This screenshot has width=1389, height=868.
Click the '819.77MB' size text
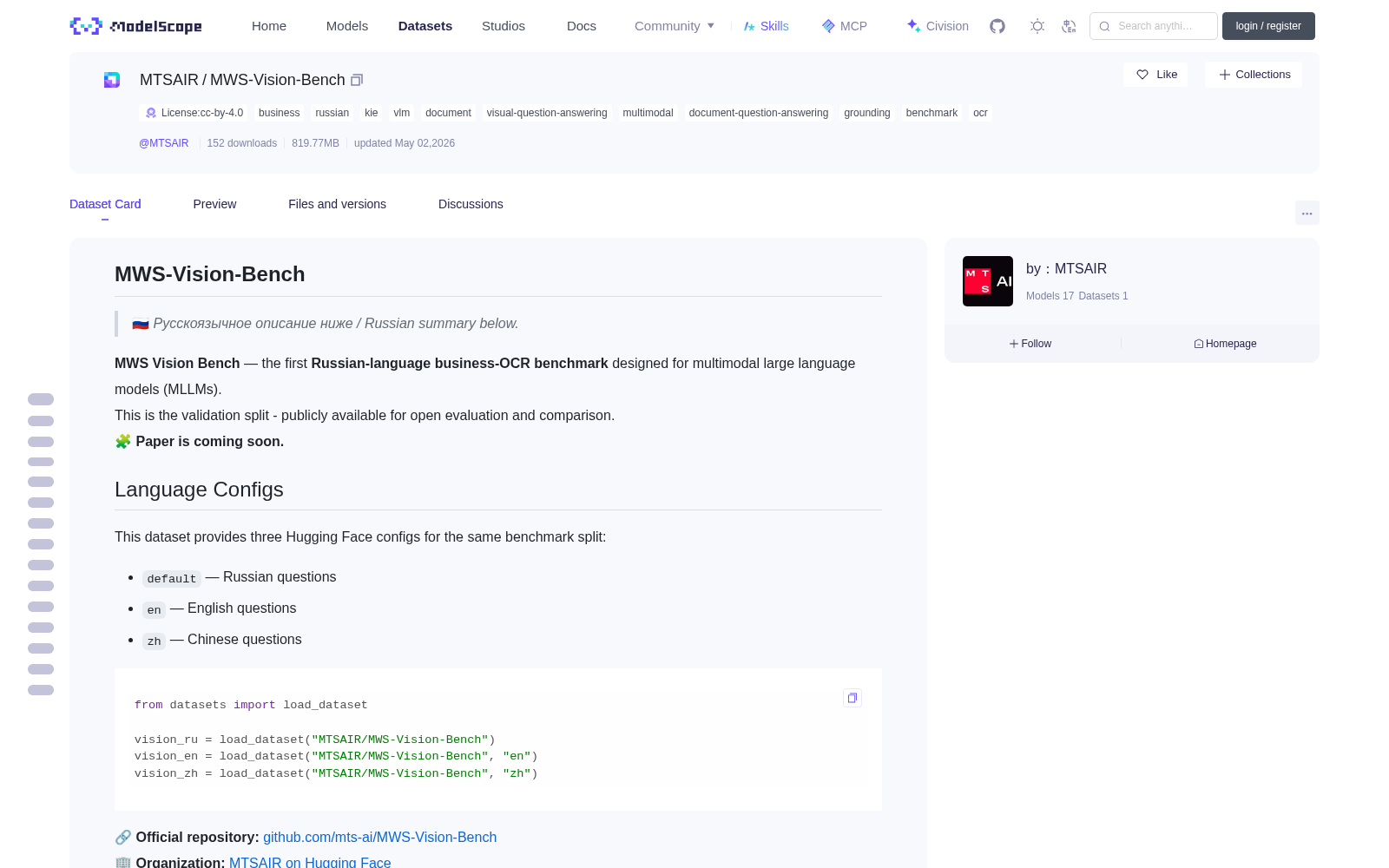315,143
